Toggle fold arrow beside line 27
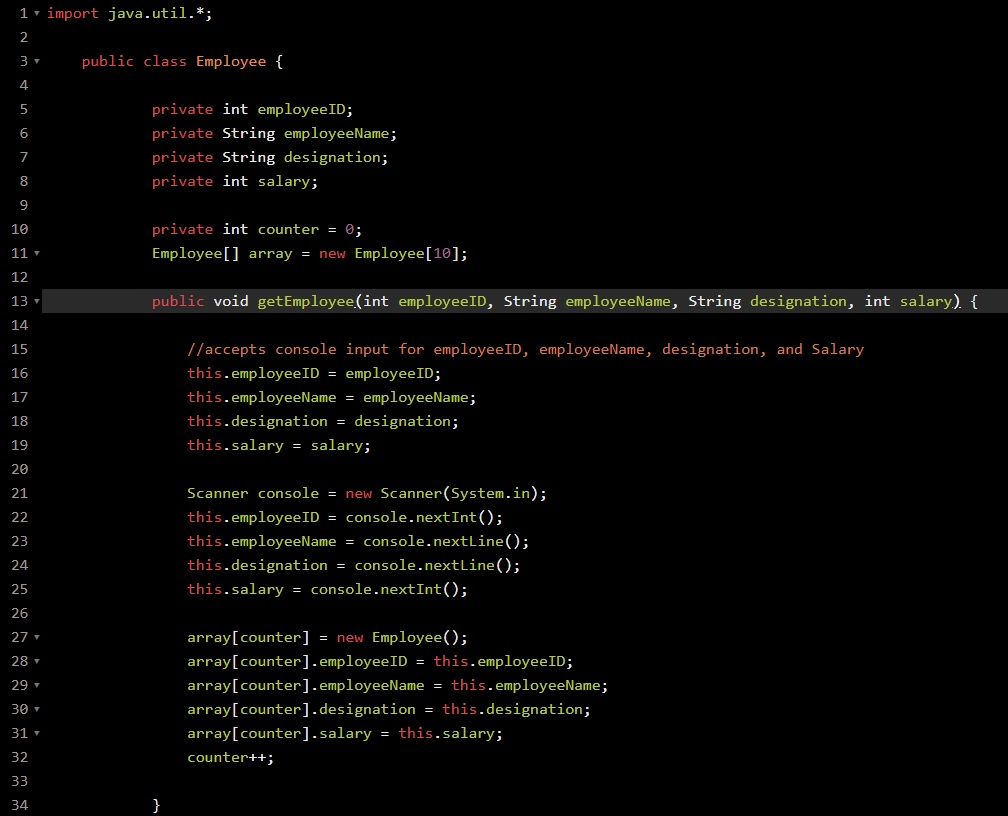The height and width of the screenshot is (816, 1008). (37, 637)
